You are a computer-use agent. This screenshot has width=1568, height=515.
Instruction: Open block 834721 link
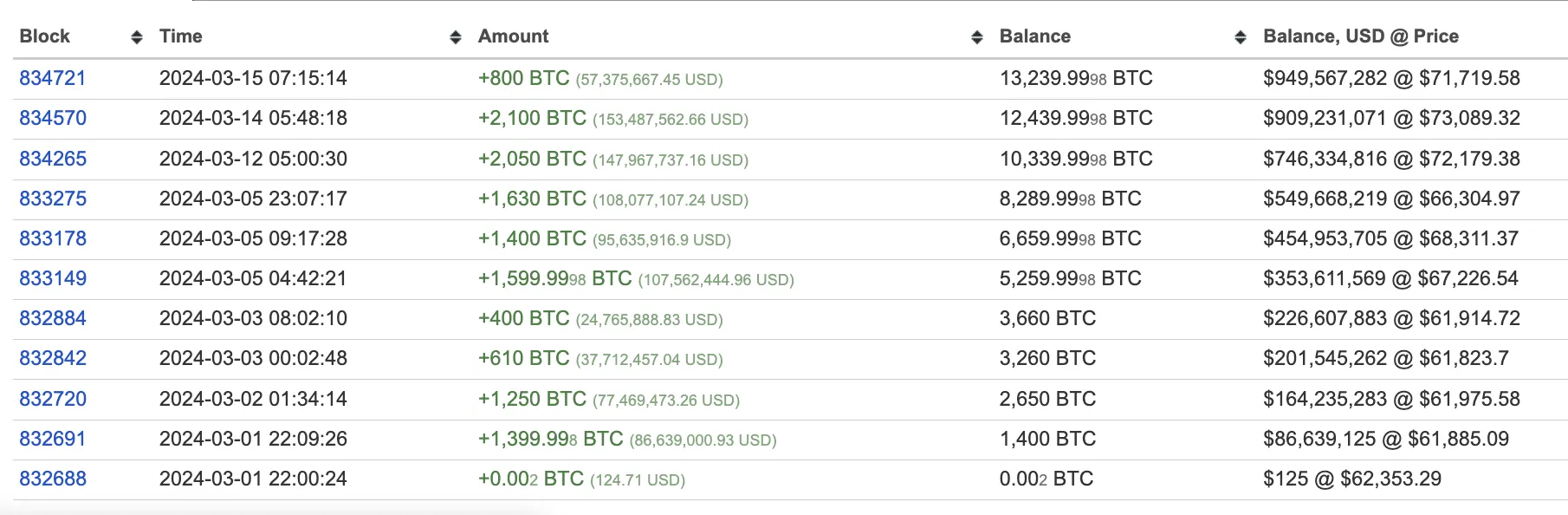coord(53,78)
